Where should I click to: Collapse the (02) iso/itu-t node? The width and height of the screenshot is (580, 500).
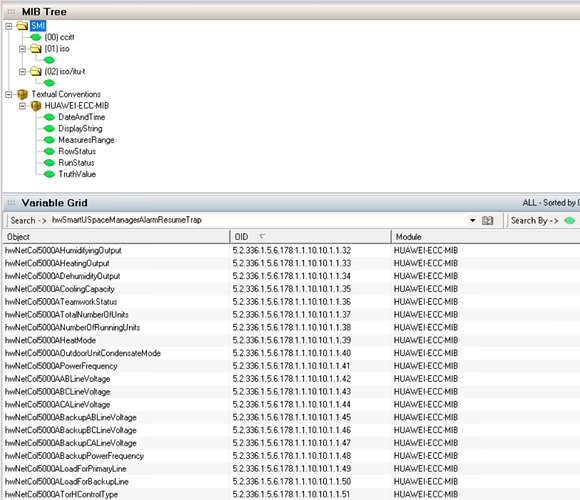point(23,71)
